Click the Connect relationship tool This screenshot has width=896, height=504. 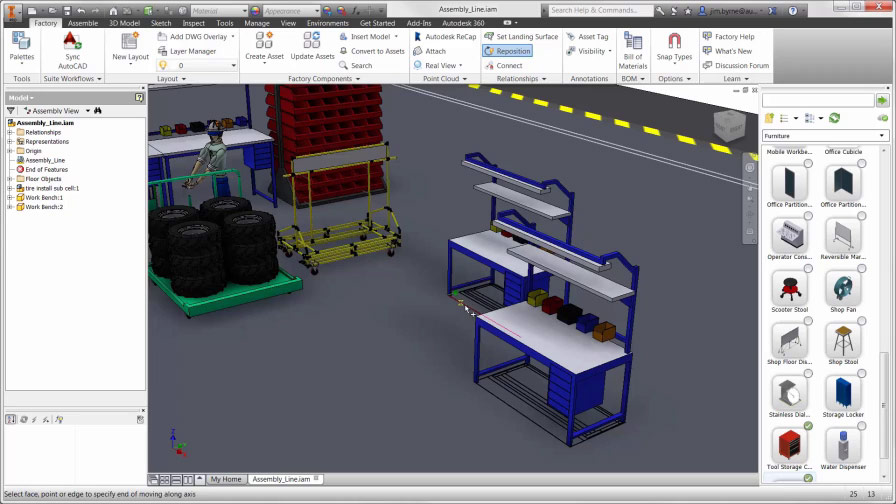point(503,65)
